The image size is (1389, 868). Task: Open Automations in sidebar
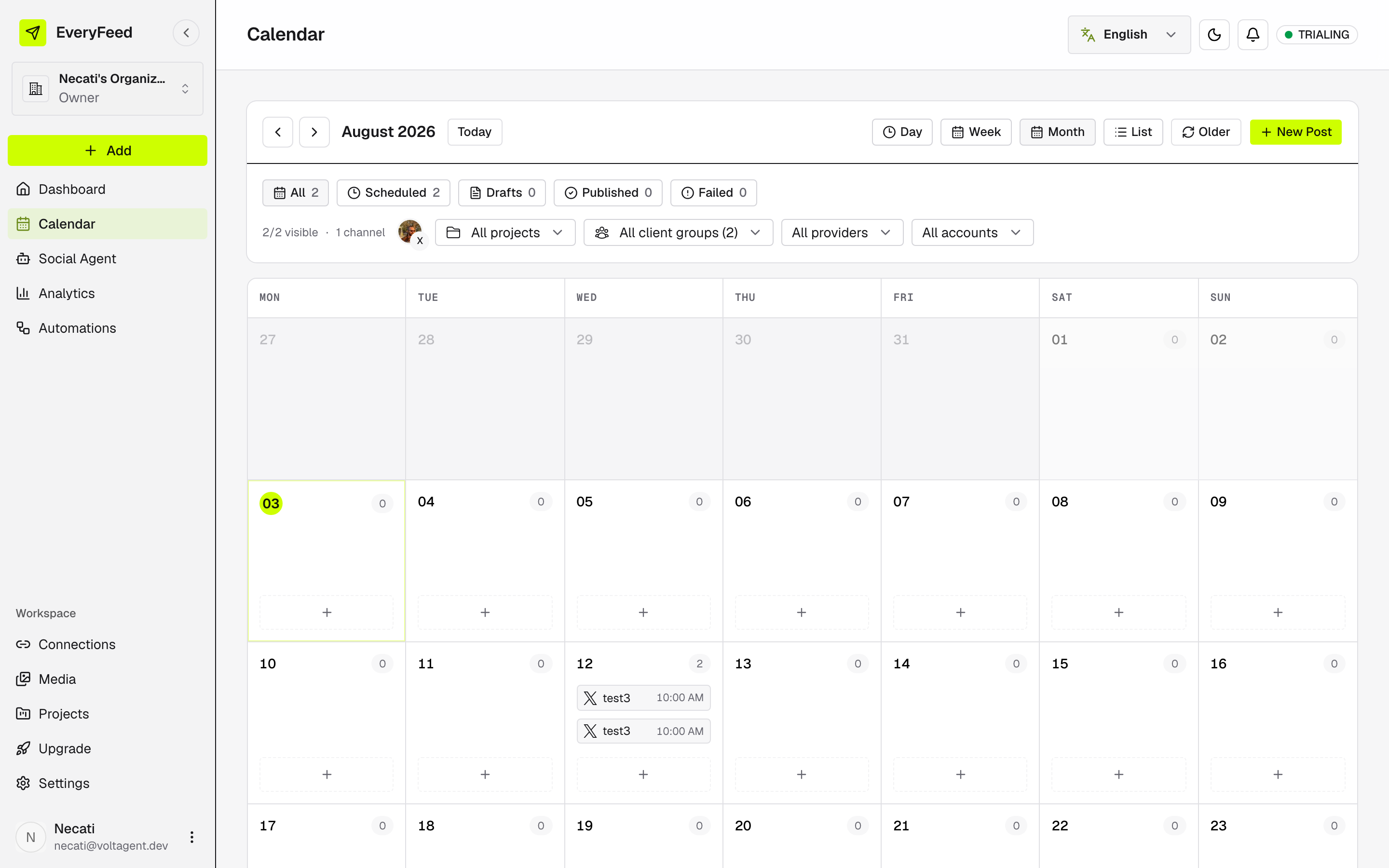click(108, 328)
